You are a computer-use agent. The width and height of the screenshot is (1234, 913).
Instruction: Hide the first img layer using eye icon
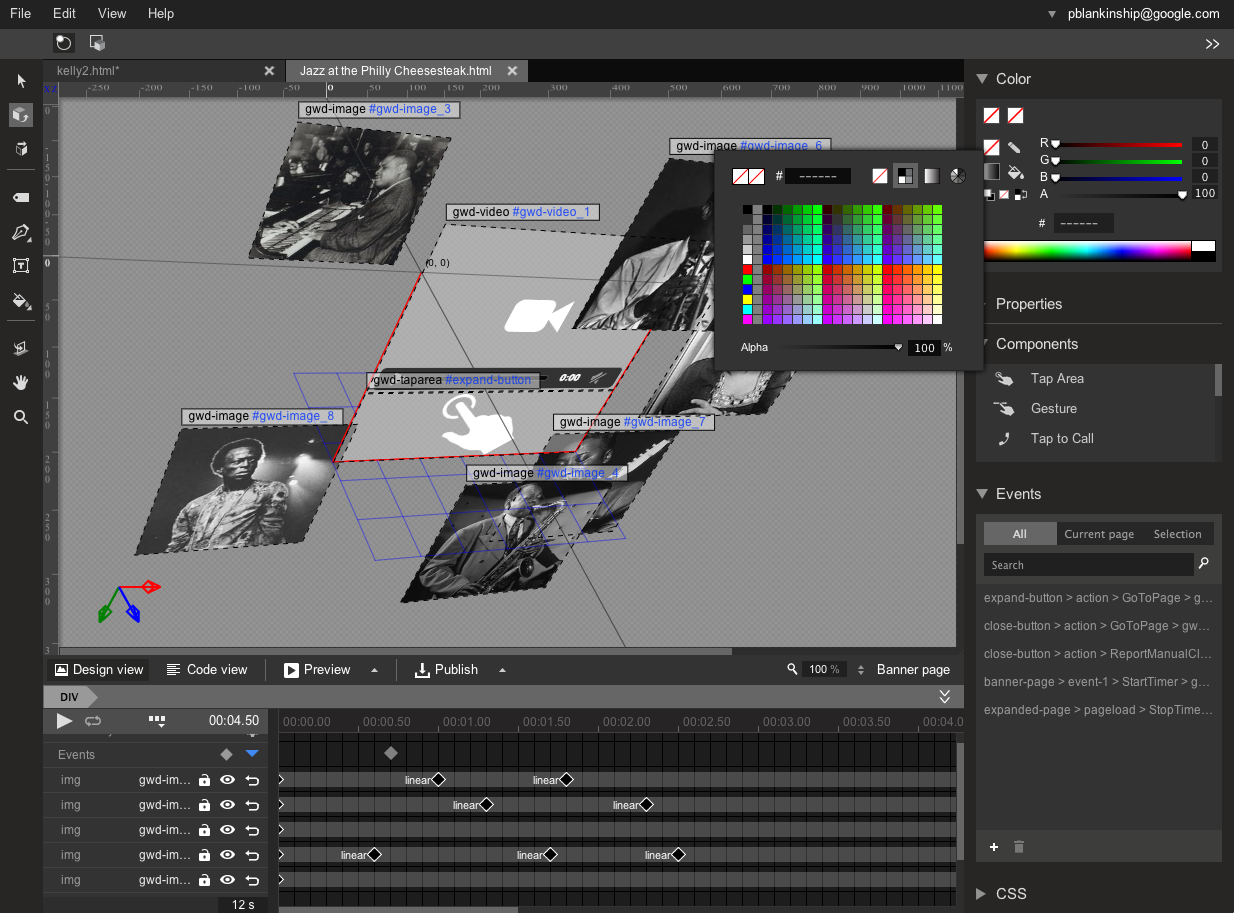[x=227, y=780]
